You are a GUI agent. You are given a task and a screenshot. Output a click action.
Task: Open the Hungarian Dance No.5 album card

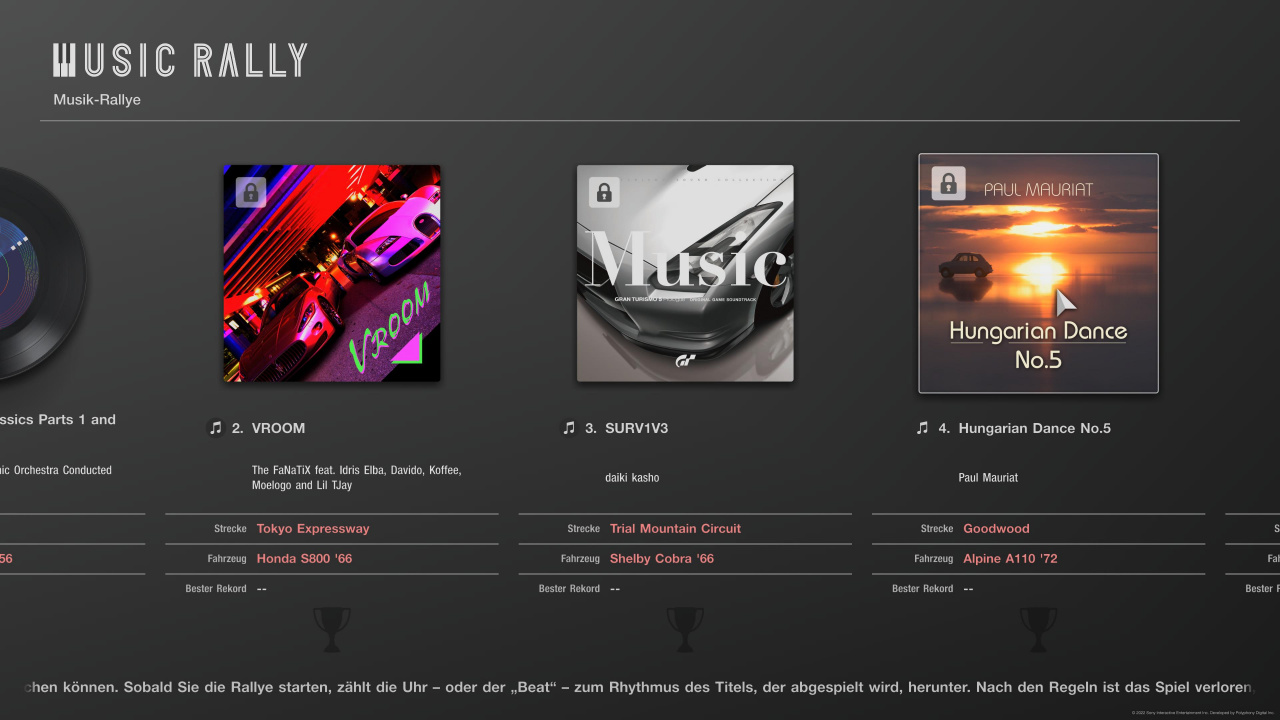(1038, 273)
